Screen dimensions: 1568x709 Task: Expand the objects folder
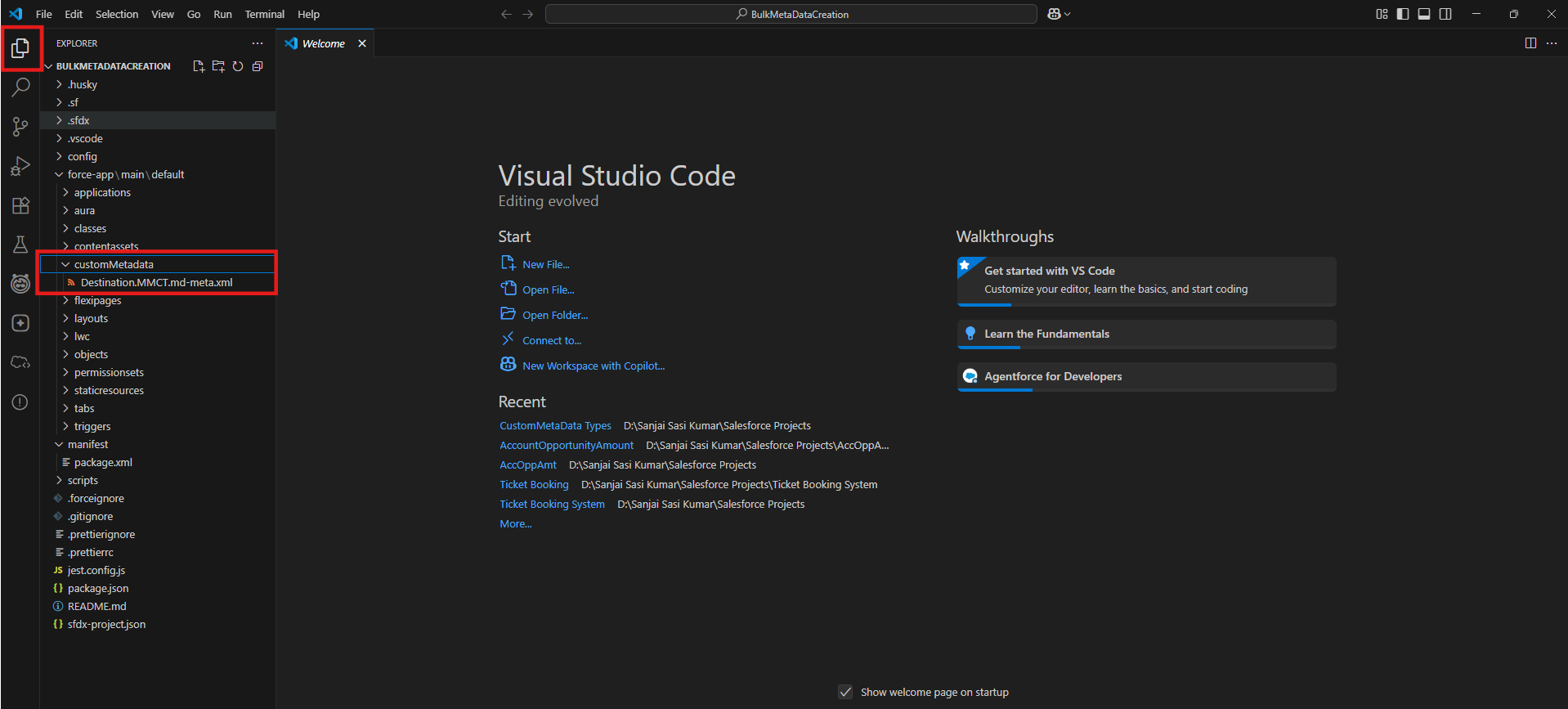(91, 354)
